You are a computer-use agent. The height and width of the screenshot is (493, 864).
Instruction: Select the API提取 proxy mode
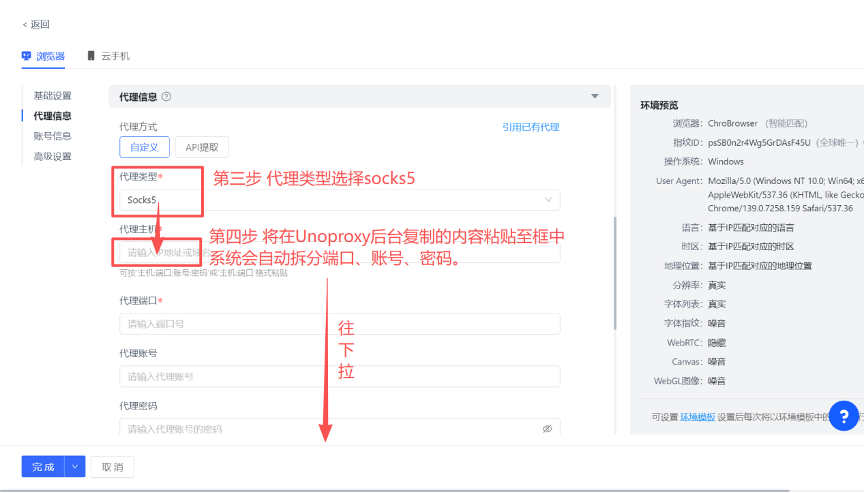[x=202, y=147]
